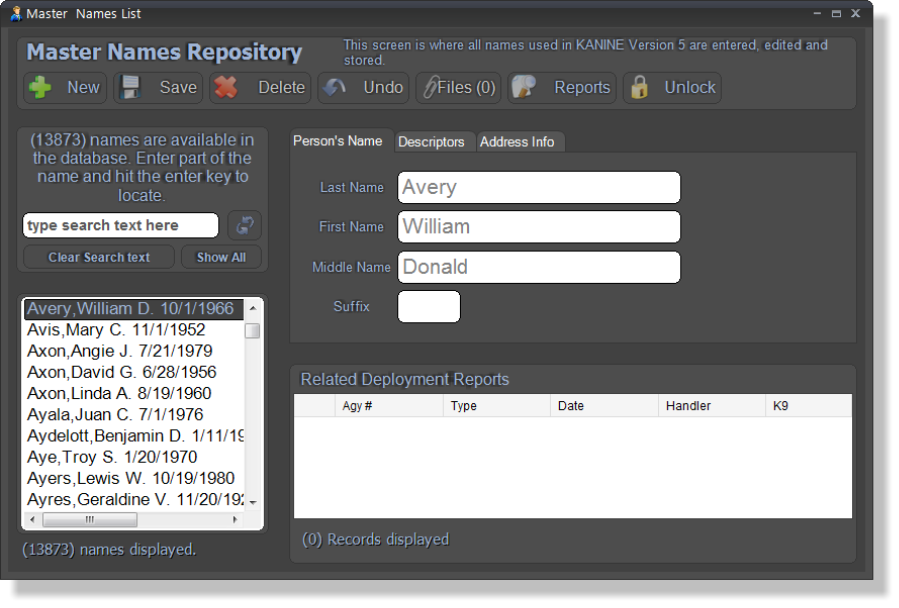Select Aydelott, Benjamin D. entry
899x608 pixels.
point(134,436)
